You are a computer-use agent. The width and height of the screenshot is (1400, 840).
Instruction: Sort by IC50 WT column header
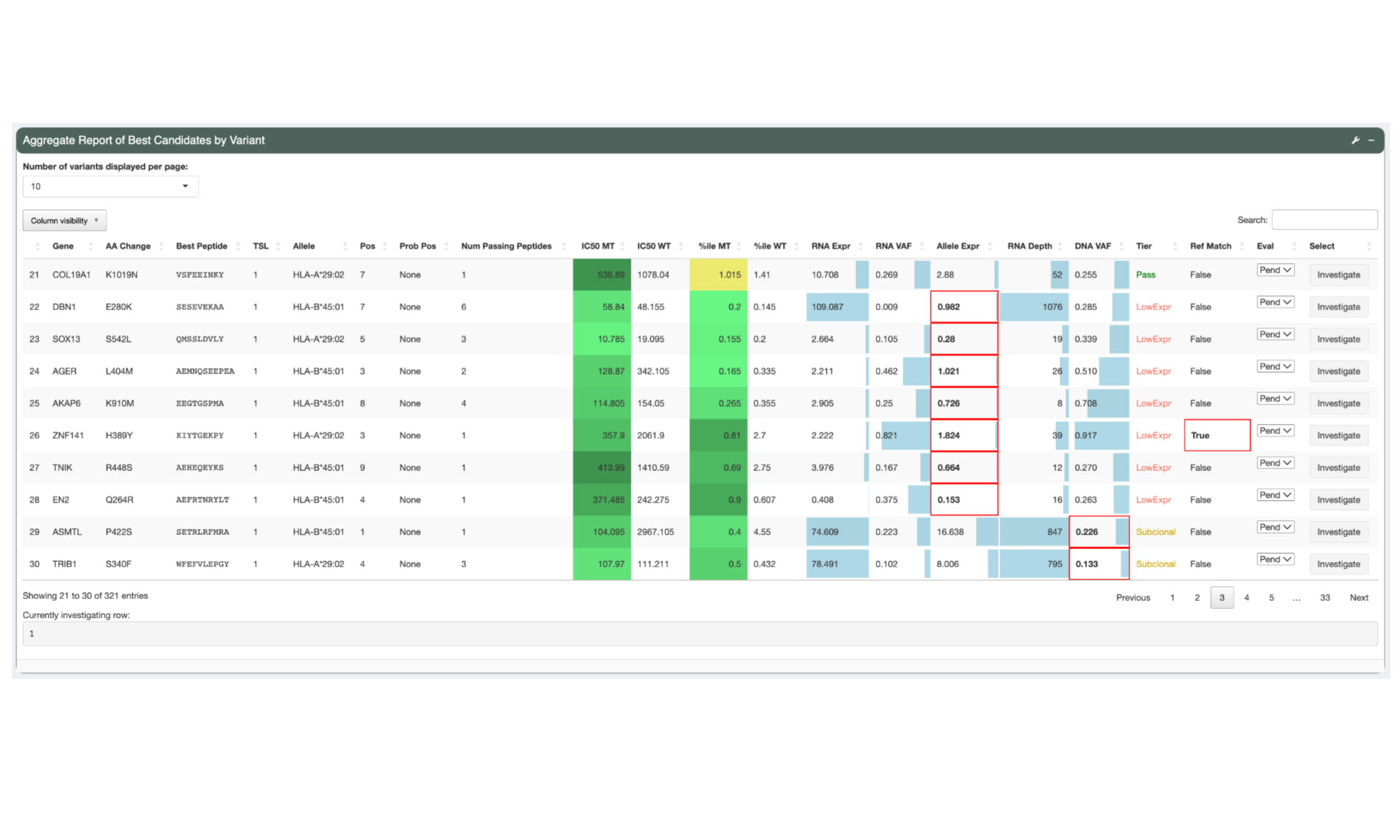click(x=654, y=246)
